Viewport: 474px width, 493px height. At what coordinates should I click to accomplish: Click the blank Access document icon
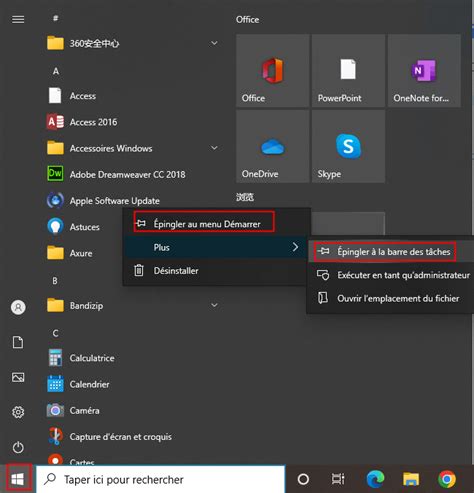click(55, 96)
